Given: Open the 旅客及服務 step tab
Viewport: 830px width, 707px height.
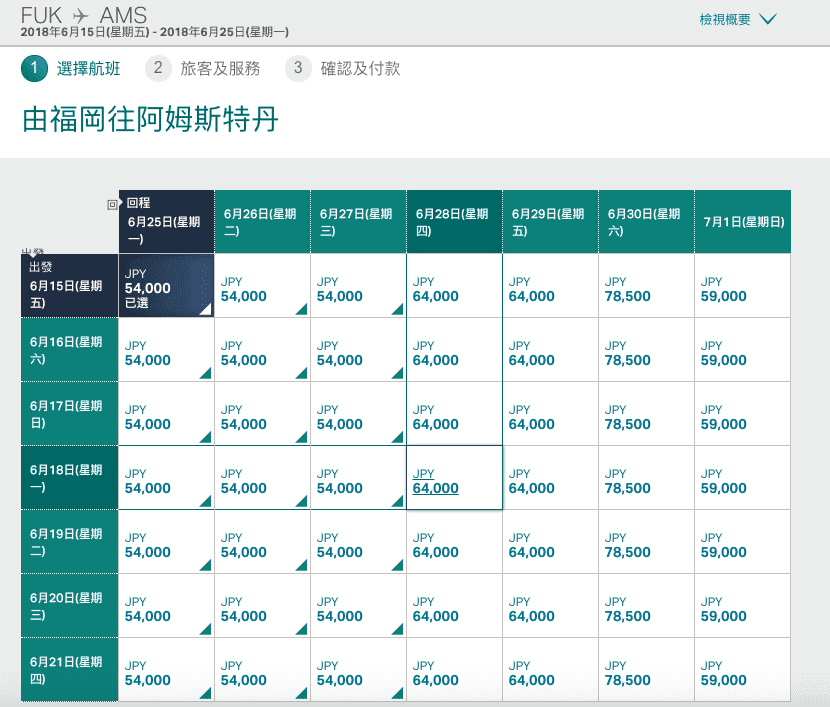Looking at the screenshot, I should point(220,69).
